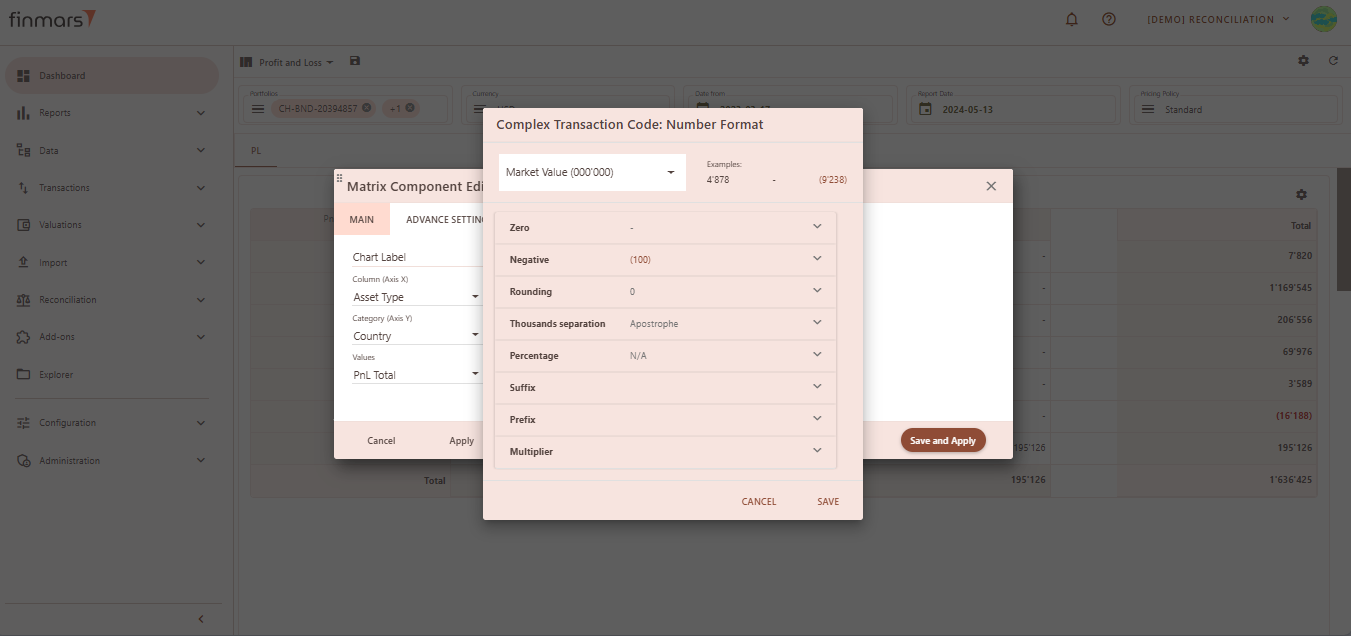Click the notifications bell icon
The height and width of the screenshot is (636, 1351).
pyautogui.click(x=1072, y=20)
